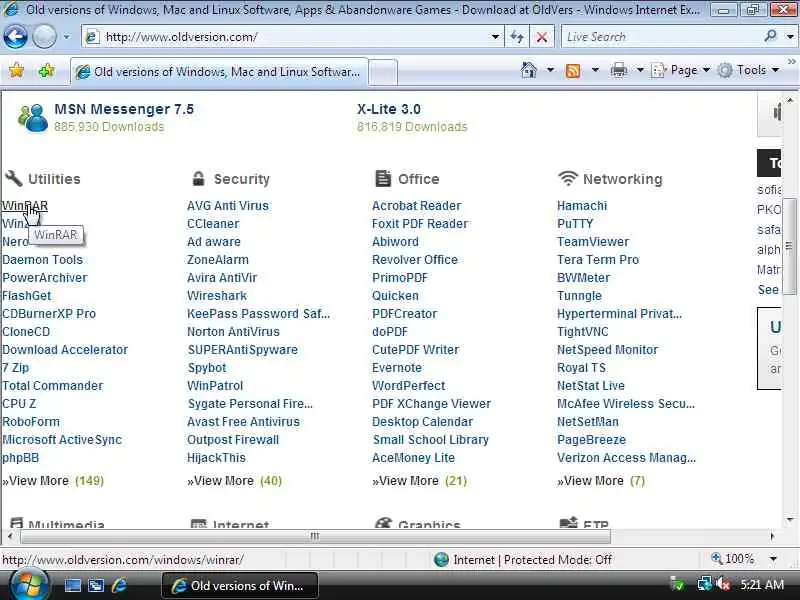Open the Page menu
Screen dimensions: 800x600
[x=681, y=70]
